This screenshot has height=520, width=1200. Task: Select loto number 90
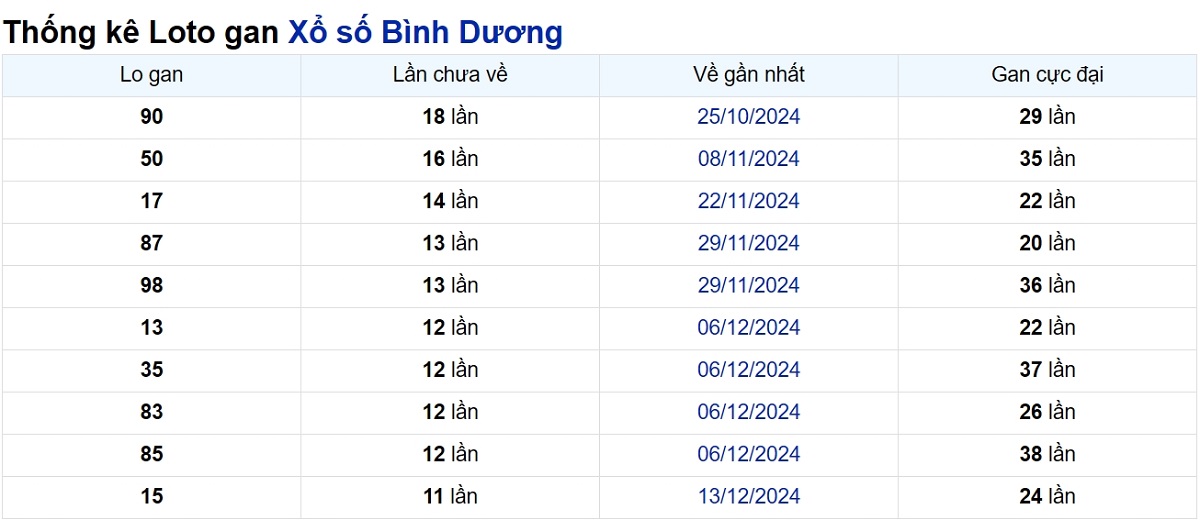click(151, 117)
